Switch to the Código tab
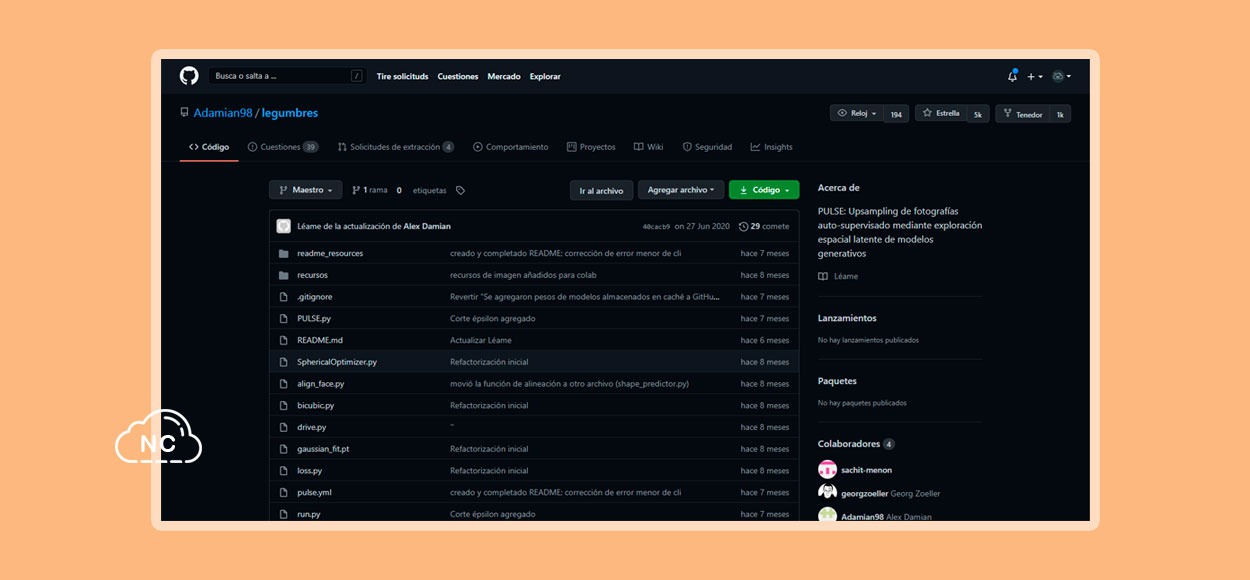Screen dimensions: 1250x580 (209, 147)
